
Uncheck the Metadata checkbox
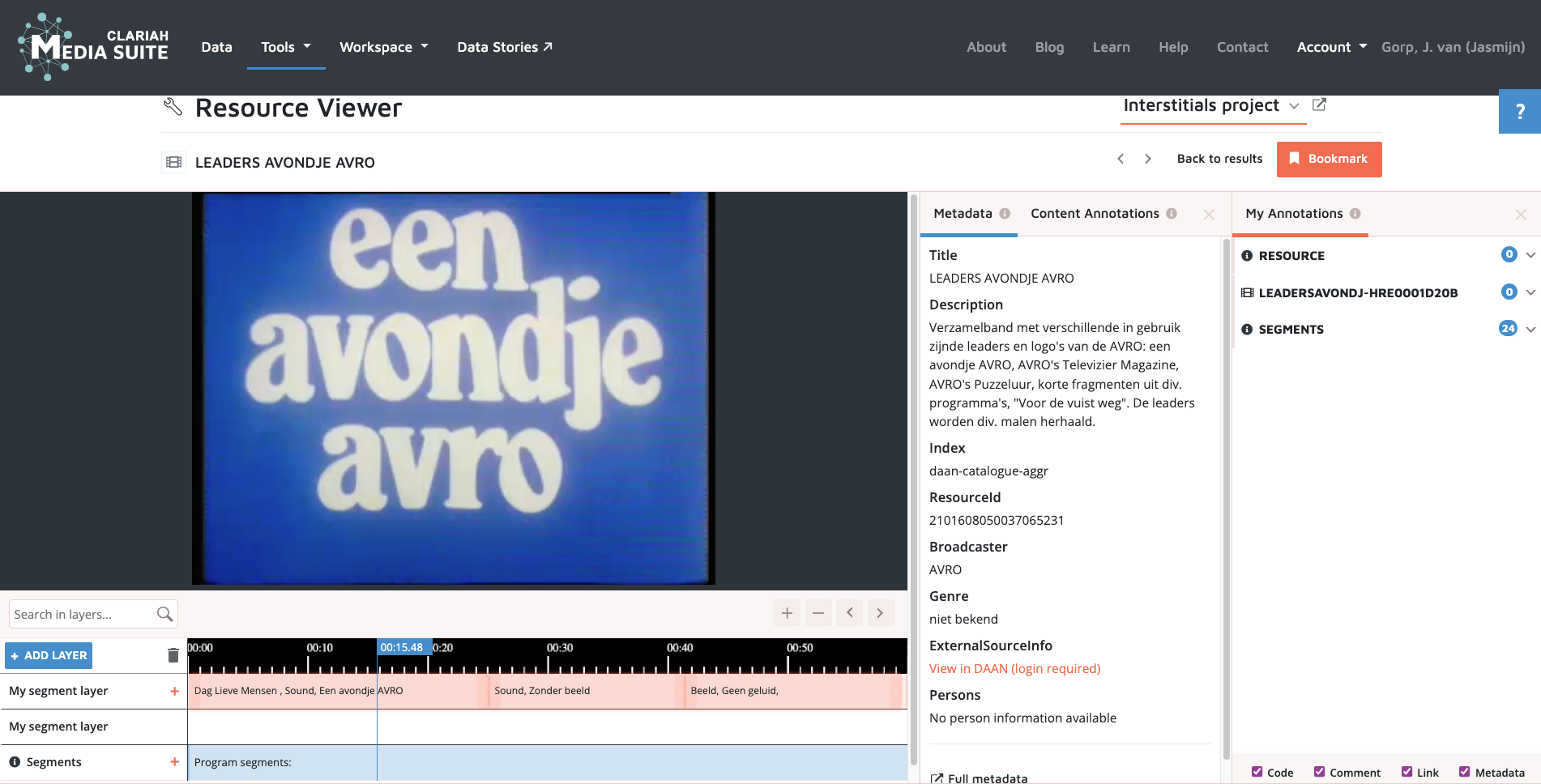click(x=1464, y=772)
